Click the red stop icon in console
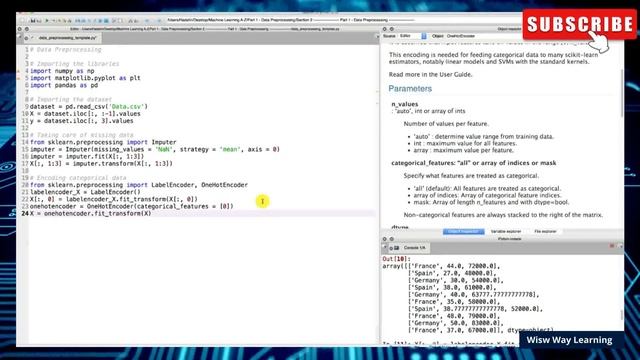This screenshot has height=360, width=640. point(612,246)
